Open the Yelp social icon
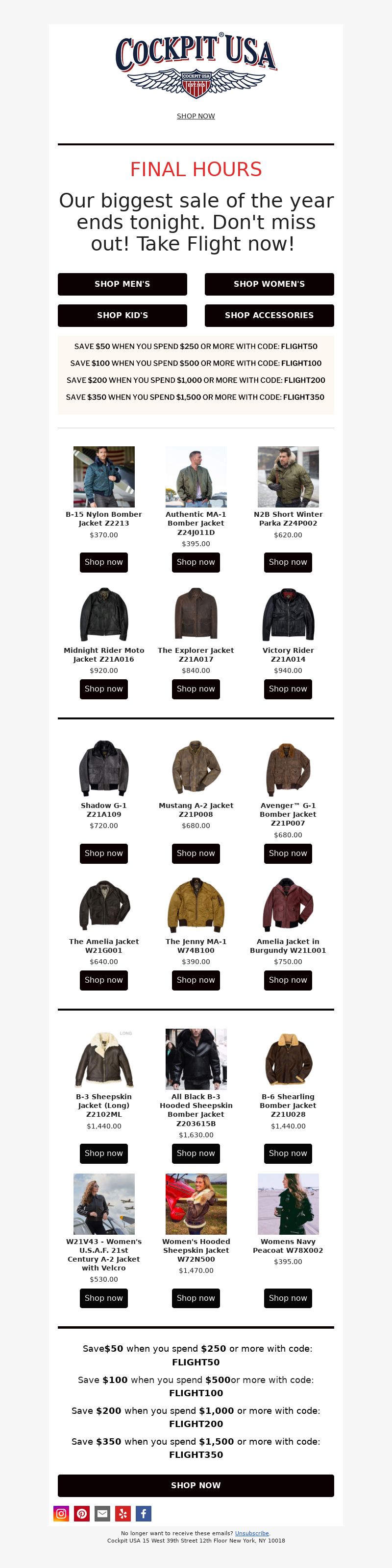This screenshot has height=1568, width=392. (x=122, y=1513)
